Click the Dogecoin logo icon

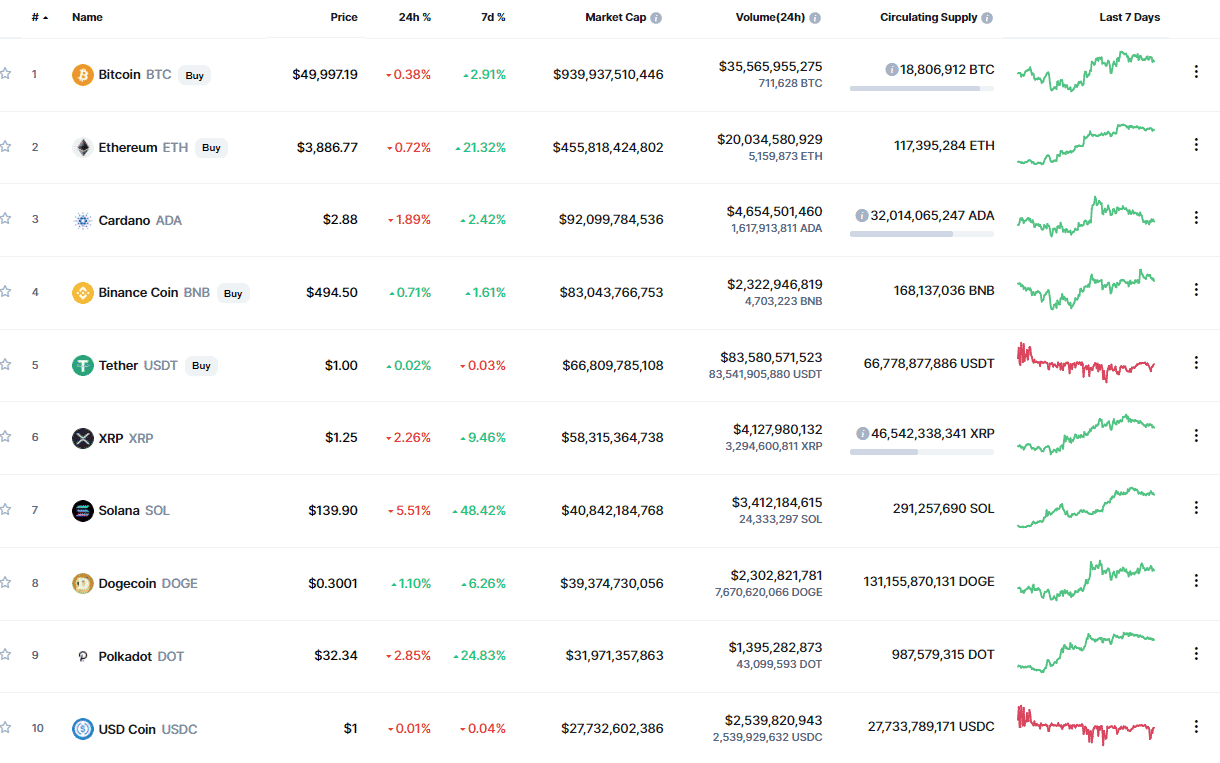coord(83,584)
